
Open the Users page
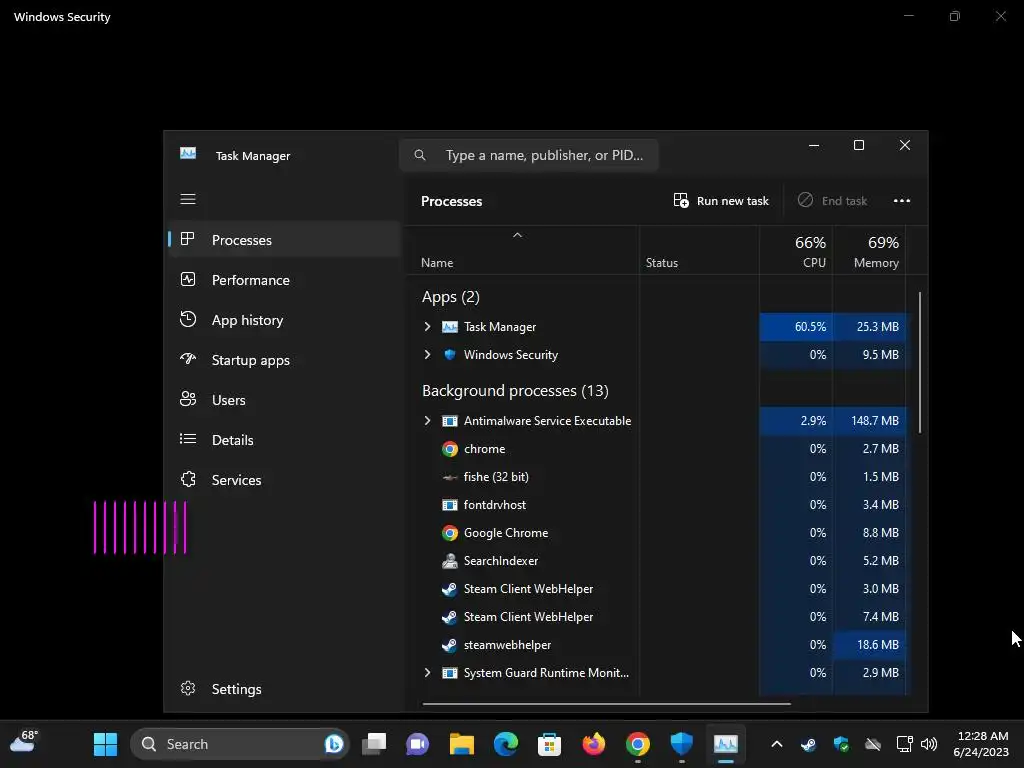click(x=284, y=400)
